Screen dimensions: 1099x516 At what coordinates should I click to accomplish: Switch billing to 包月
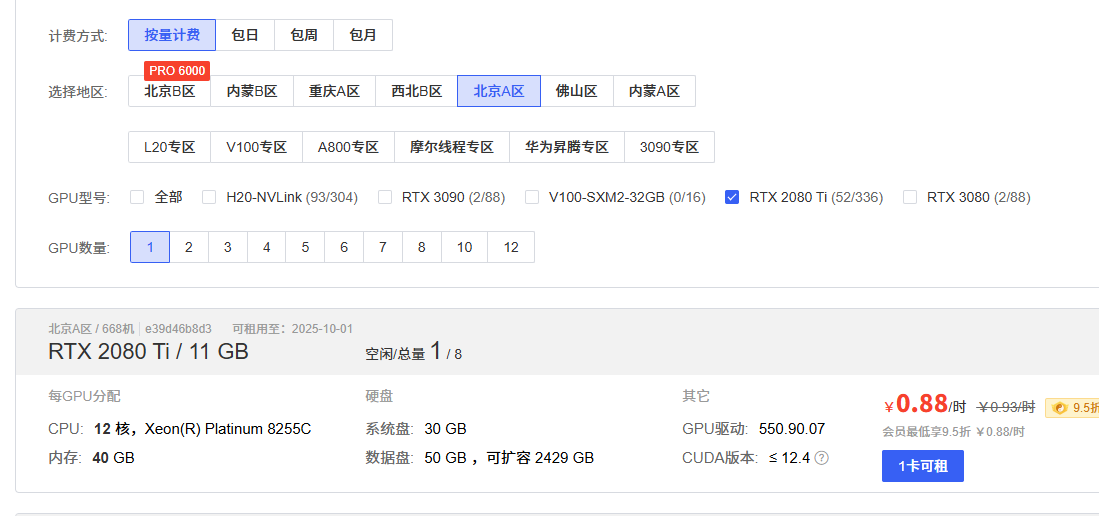pos(363,35)
